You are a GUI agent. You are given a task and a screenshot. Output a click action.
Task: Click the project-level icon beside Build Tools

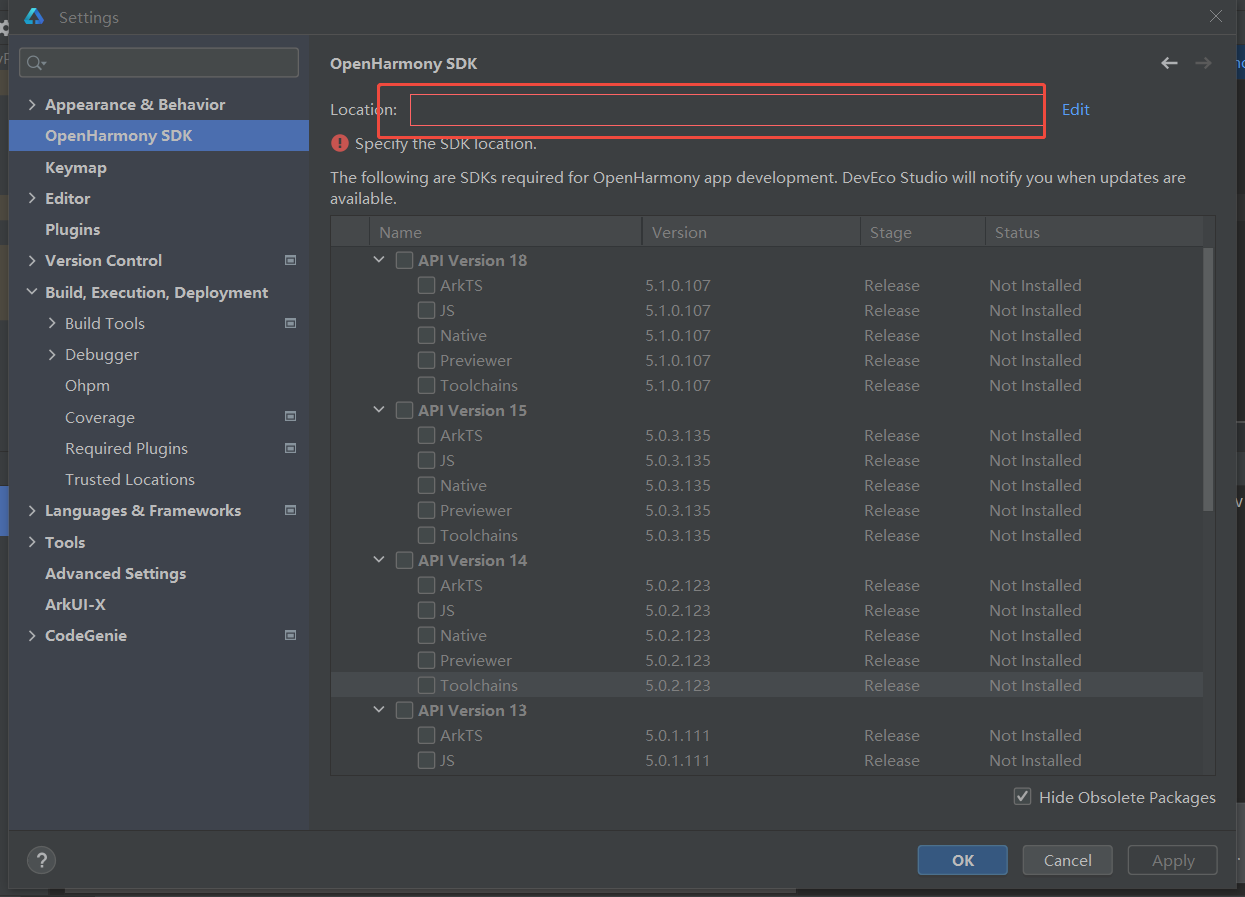click(x=291, y=323)
